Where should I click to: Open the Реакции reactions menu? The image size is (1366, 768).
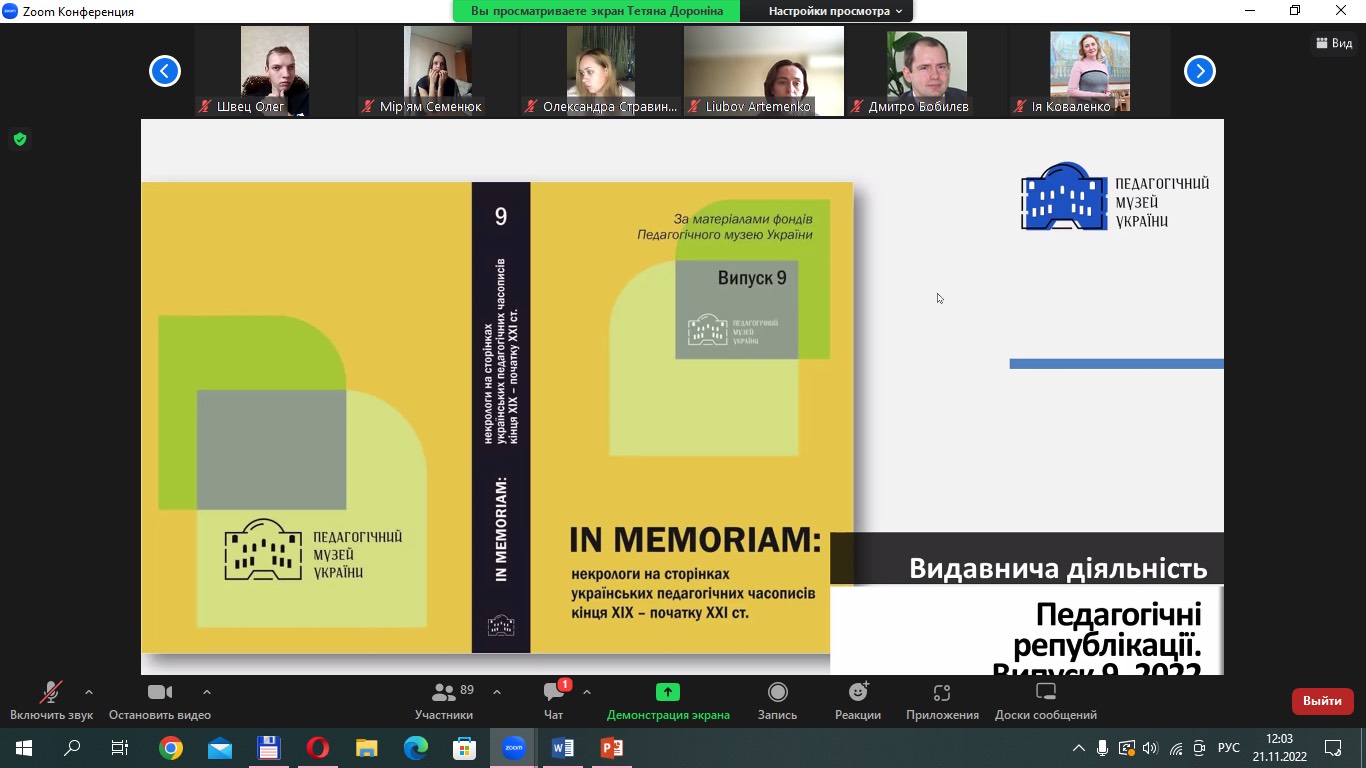click(x=858, y=700)
